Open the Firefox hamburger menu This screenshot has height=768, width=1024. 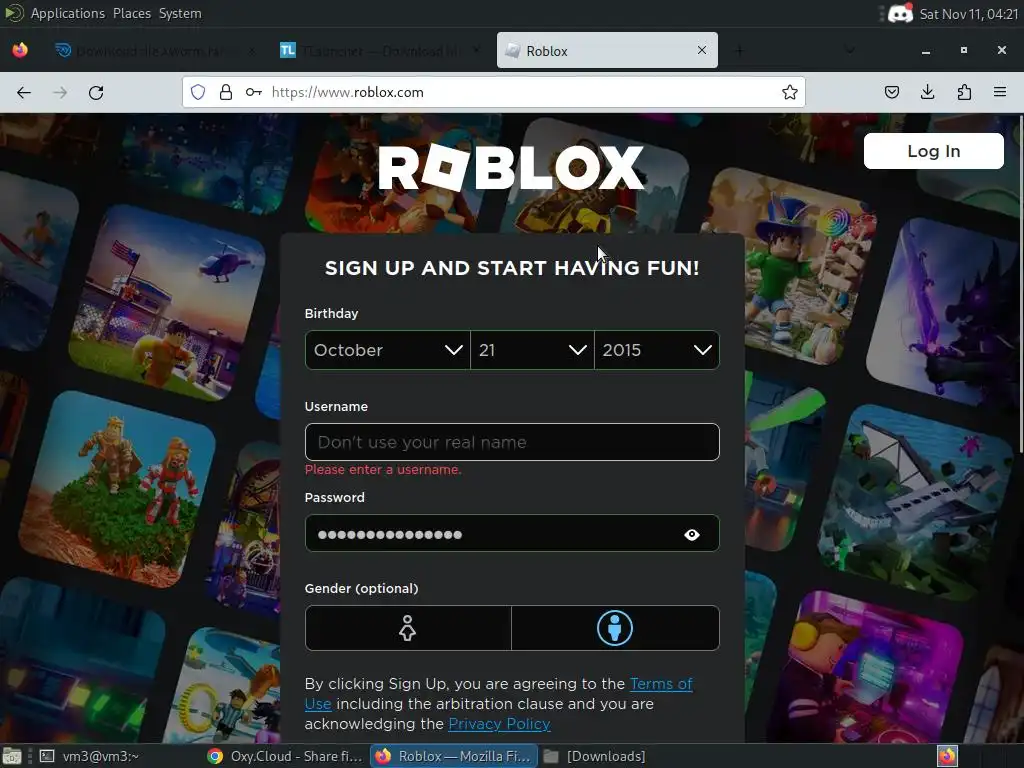pos(1000,92)
